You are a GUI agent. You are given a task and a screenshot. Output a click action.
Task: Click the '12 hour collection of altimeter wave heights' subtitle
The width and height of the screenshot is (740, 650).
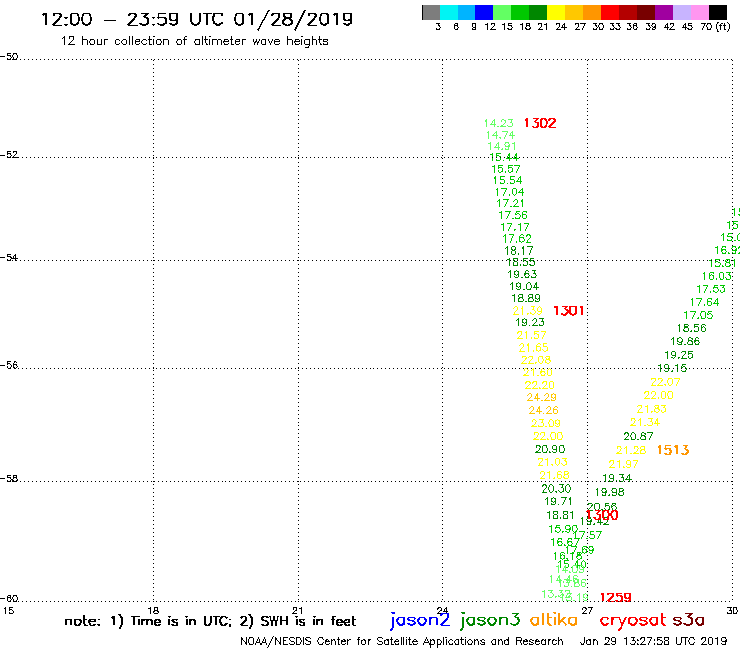coord(194,41)
